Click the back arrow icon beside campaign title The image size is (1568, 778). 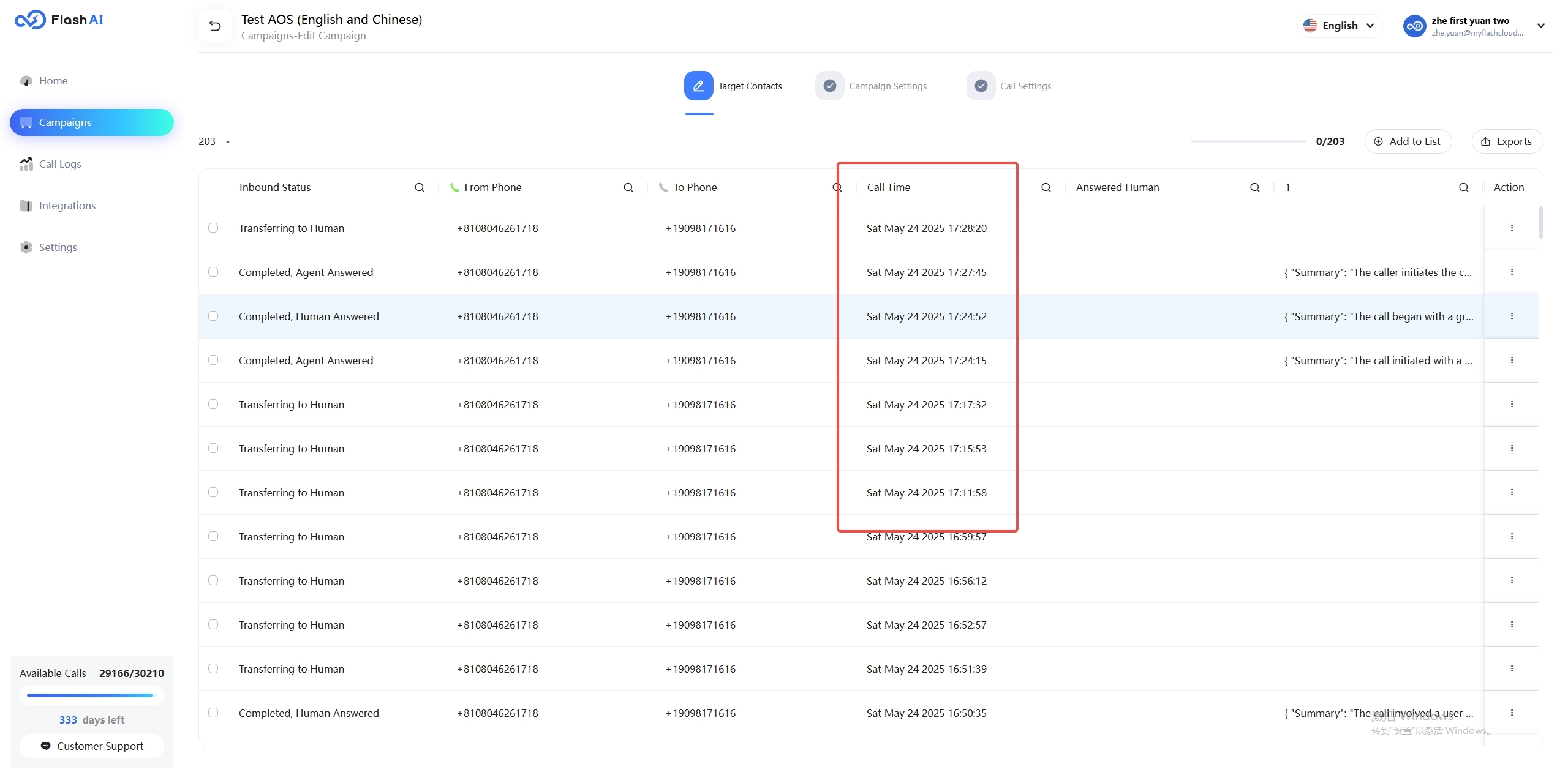(x=215, y=26)
